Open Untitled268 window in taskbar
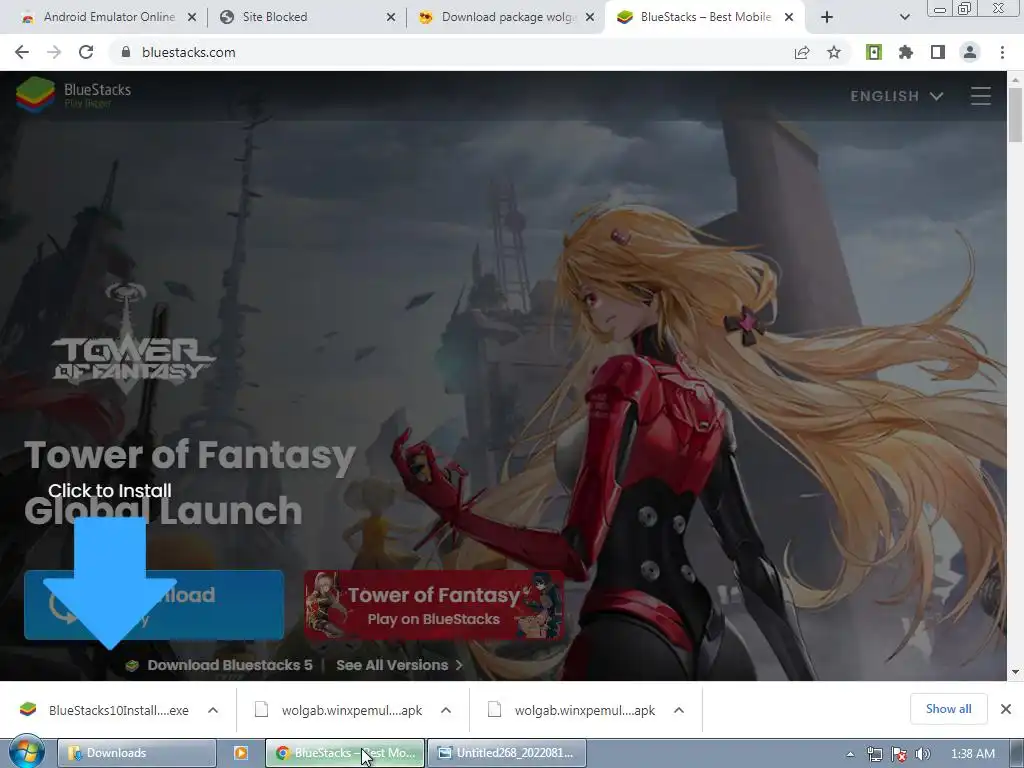The height and width of the screenshot is (768, 1024). (507, 753)
